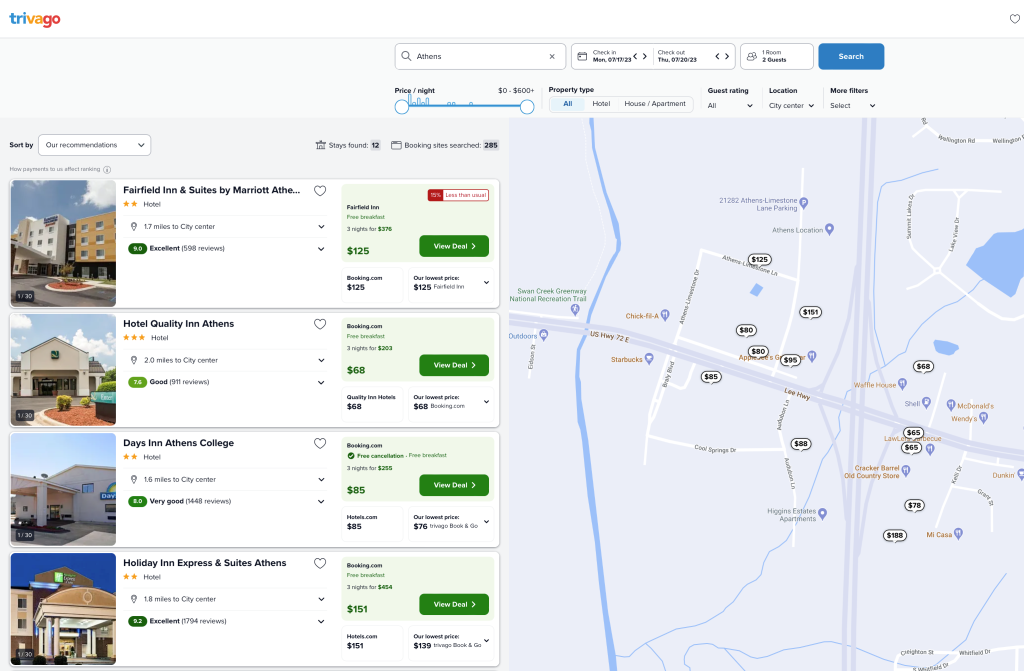Screen dimensions: 1024x671
Task: Select the House / Apartment tab
Action: [x=655, y=104]
